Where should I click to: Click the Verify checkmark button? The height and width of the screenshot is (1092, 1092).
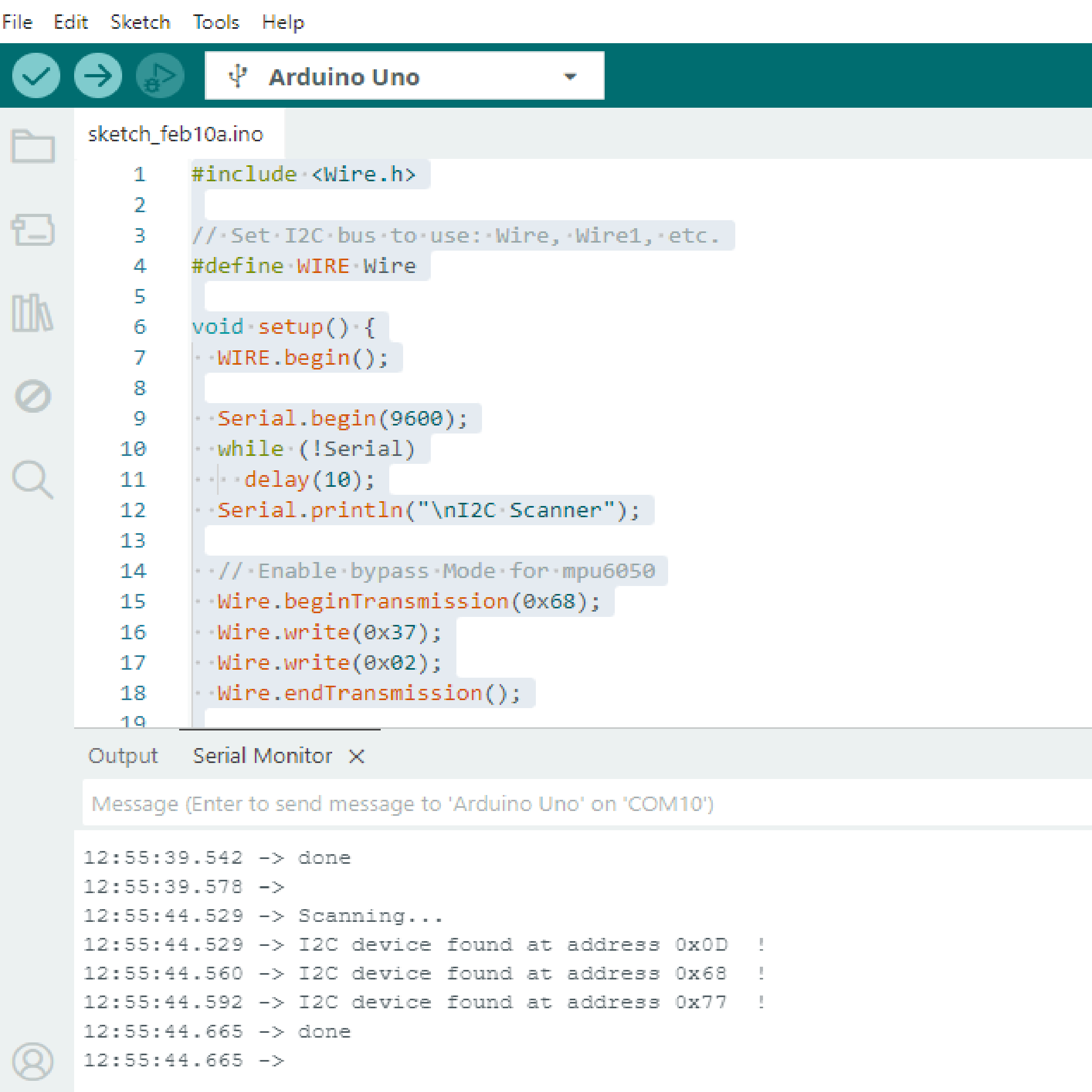36,76
